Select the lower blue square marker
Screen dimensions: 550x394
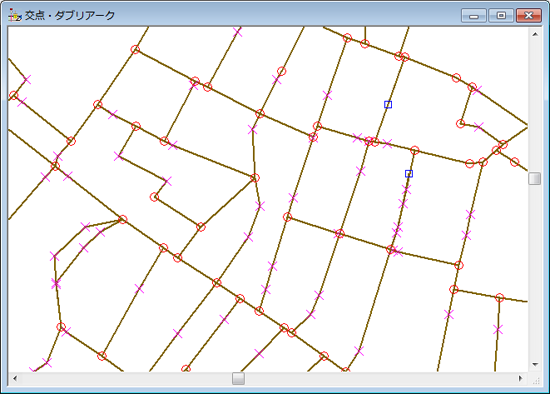(409, 174)
